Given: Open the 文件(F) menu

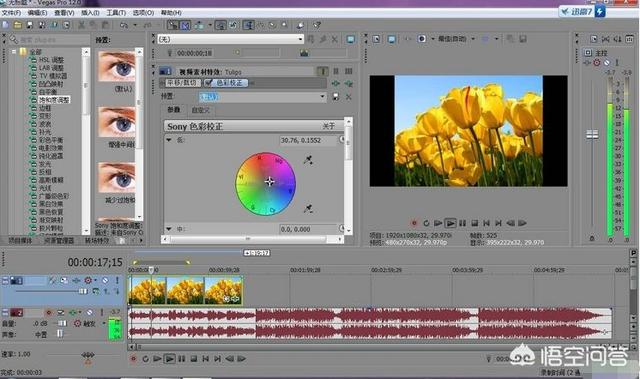Looking at the screenshot, I should 11,13.
